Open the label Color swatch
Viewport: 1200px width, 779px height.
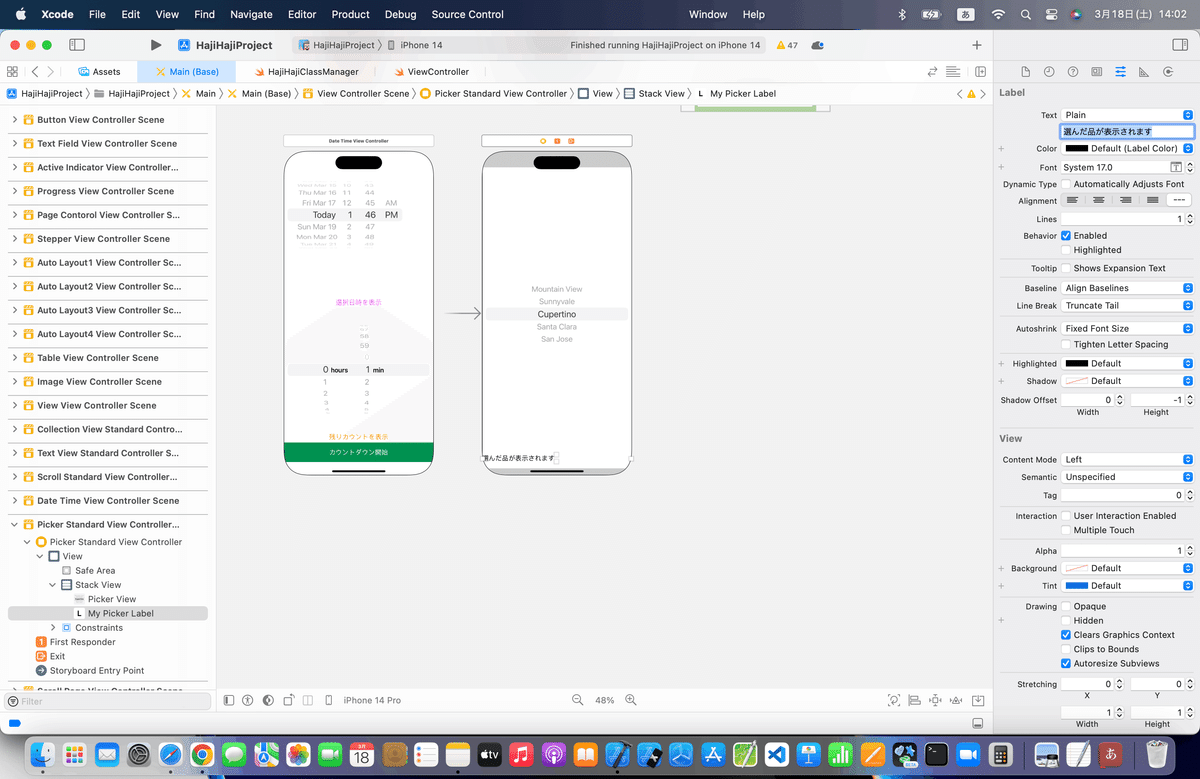(1076, 148)
